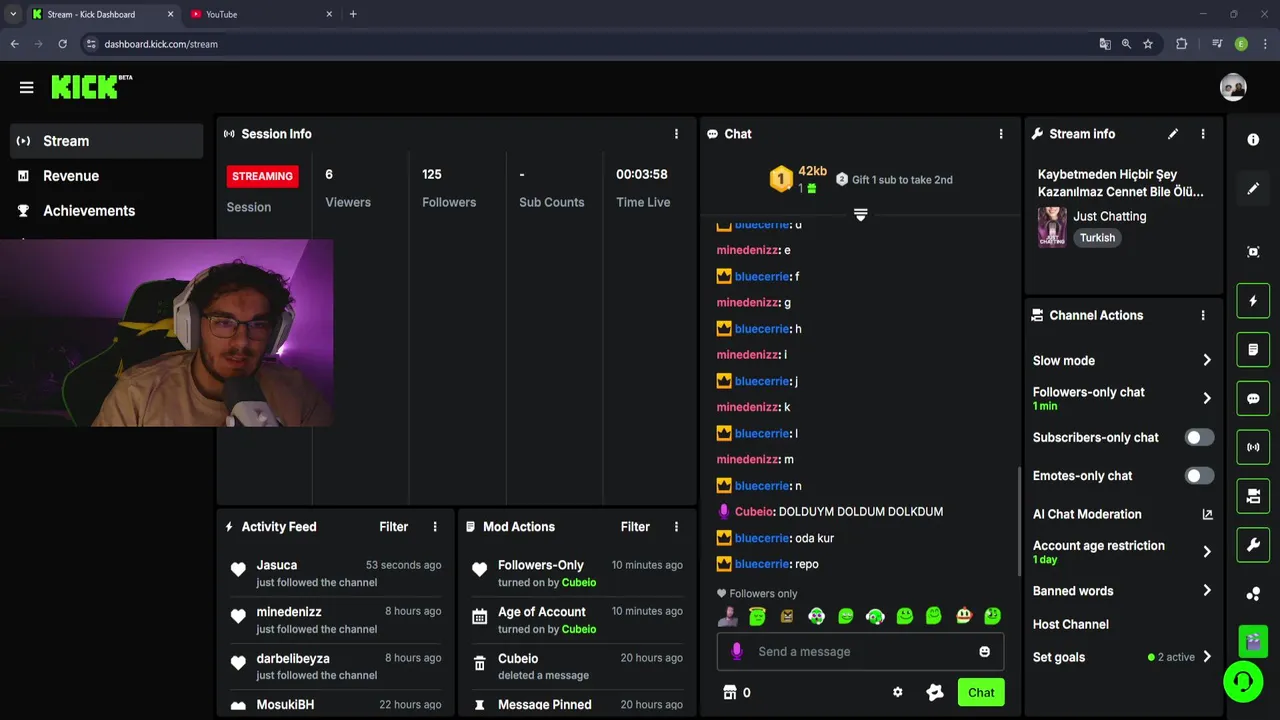Open the green headset support button
Viewport: 1280px width, 720px height.
tap(1243, 682)
